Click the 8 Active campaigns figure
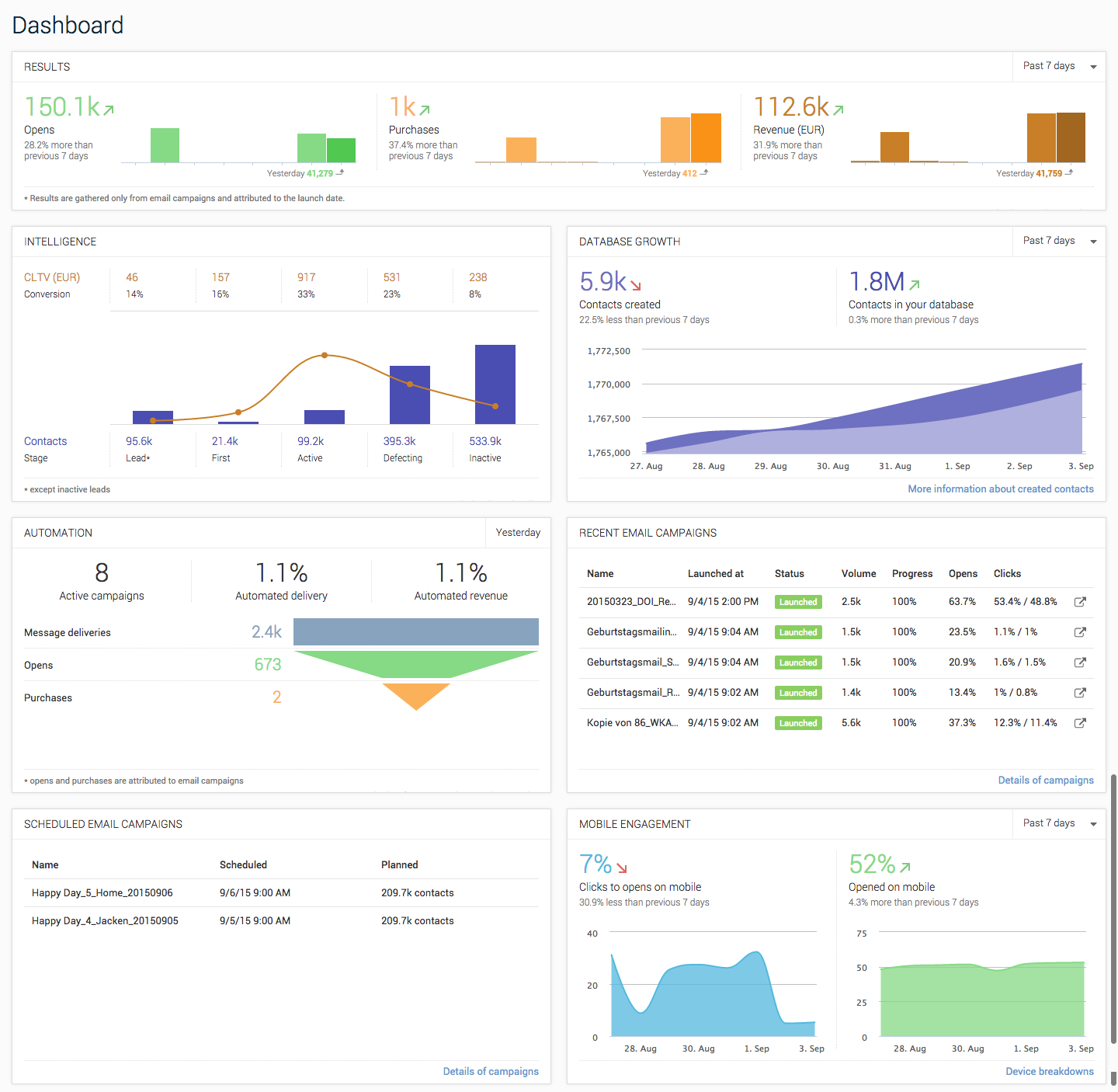The height and width of the screenshot is (1092, 1118). (102, 572)
